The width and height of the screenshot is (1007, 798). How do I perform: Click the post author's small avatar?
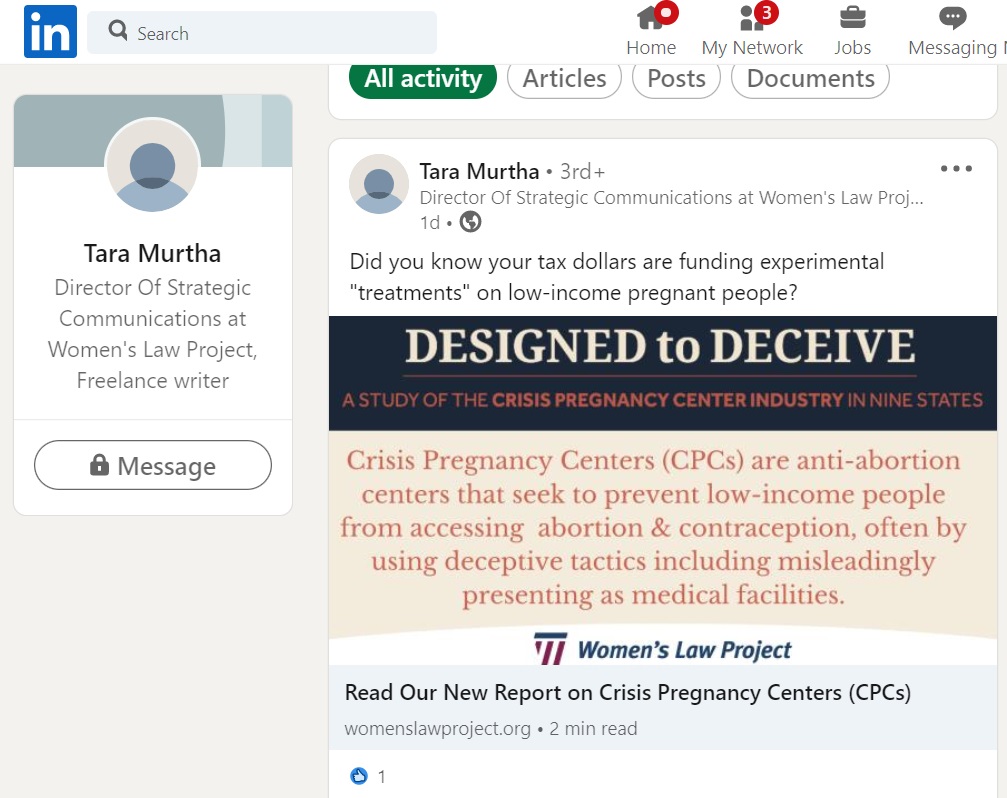click(x=379, y=184)
